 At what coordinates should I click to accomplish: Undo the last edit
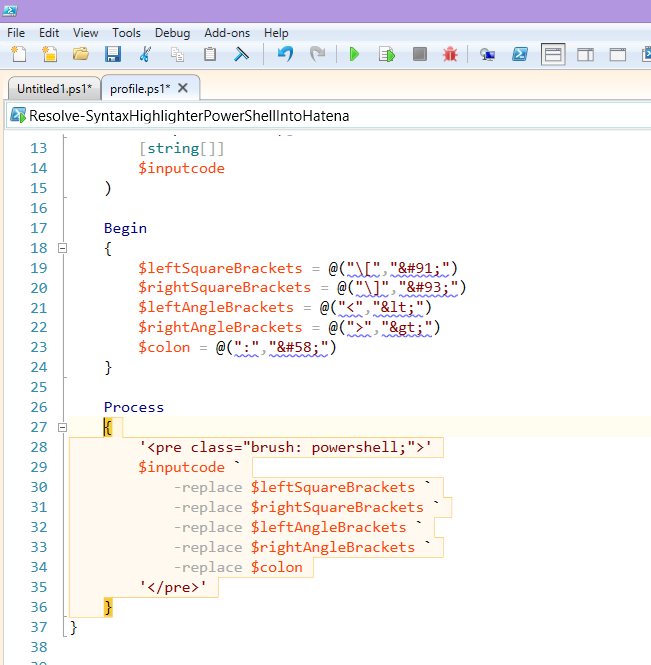[x=285, y=54]
